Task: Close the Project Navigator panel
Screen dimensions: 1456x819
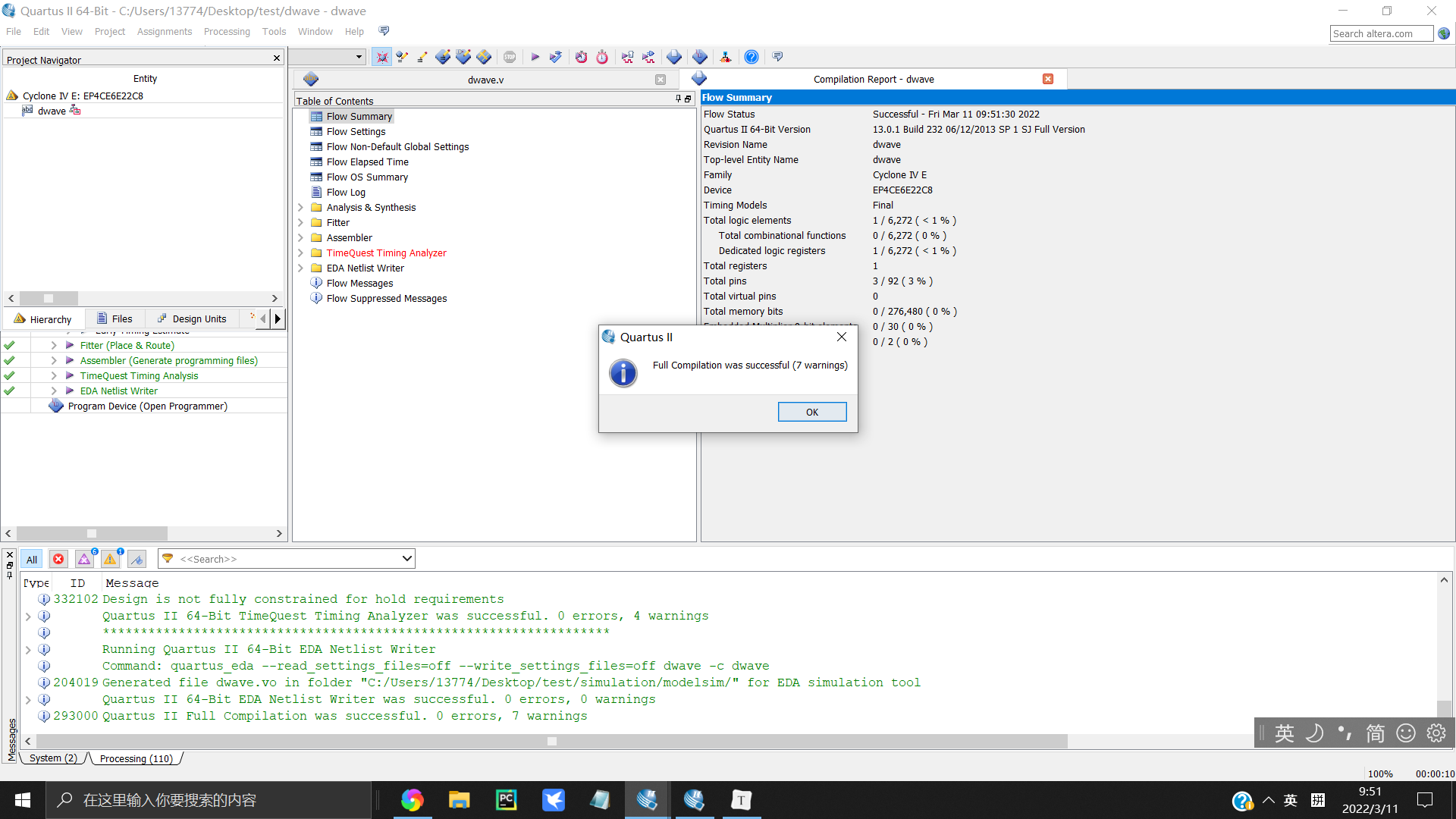Action: (x=277, y=58)
